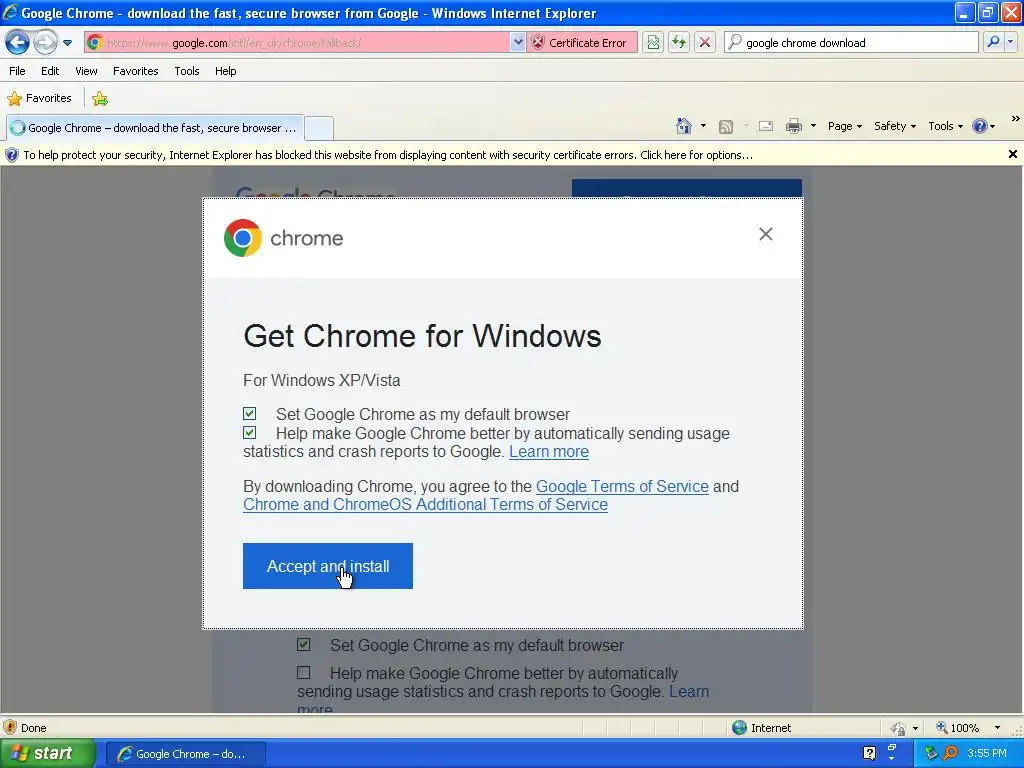Open a new blank tab
Viewport: 1024px width, 768px height.
click(319, 129)
